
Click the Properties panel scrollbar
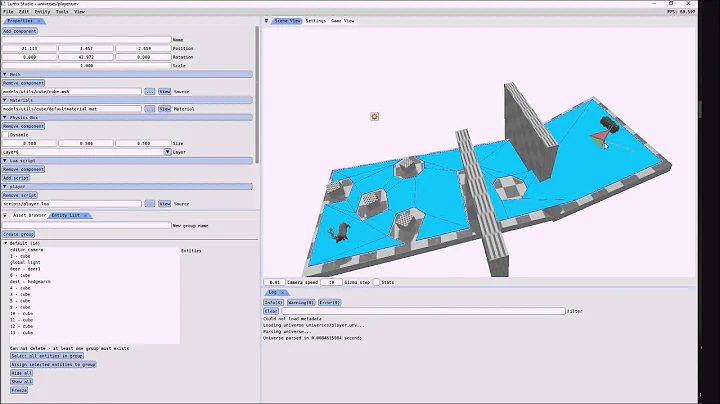point(257,94)
